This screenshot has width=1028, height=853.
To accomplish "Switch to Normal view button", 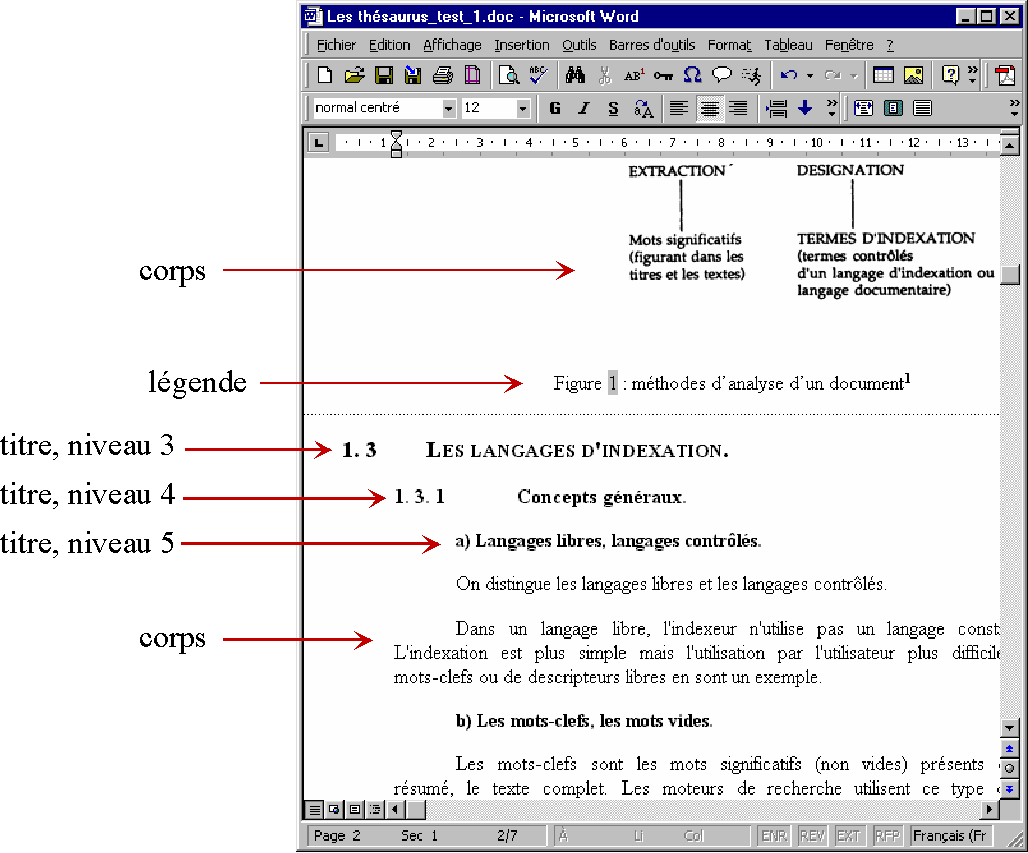I will point(315,810).
